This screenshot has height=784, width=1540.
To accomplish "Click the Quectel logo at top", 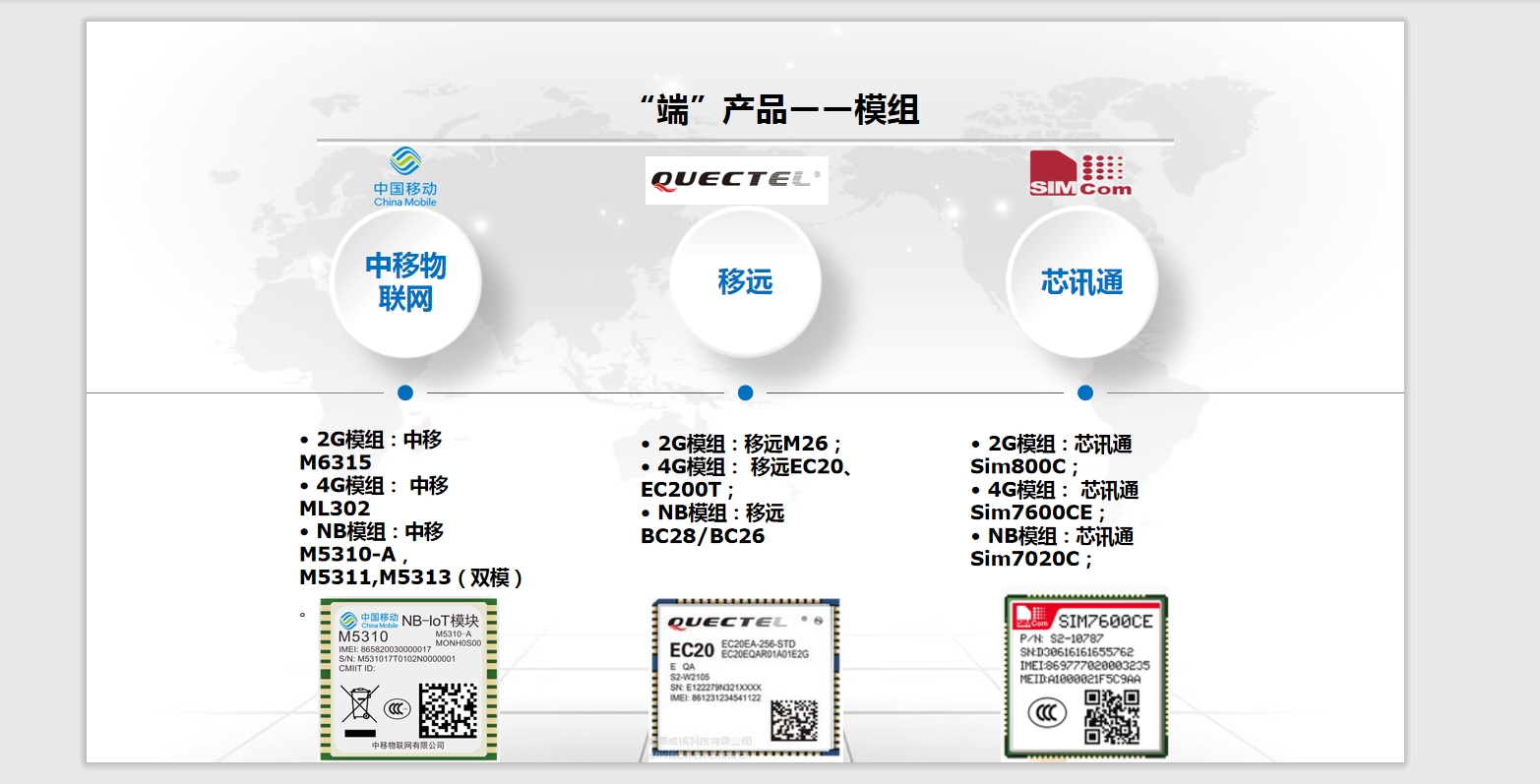I will coord(736,180).
